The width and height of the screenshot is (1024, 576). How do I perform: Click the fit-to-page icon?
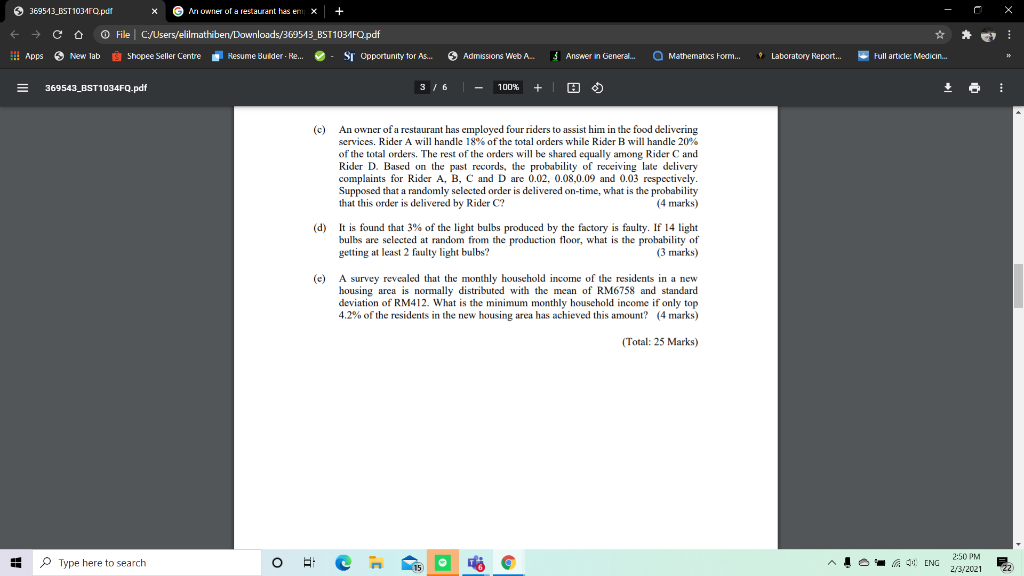tap(574, 87)
